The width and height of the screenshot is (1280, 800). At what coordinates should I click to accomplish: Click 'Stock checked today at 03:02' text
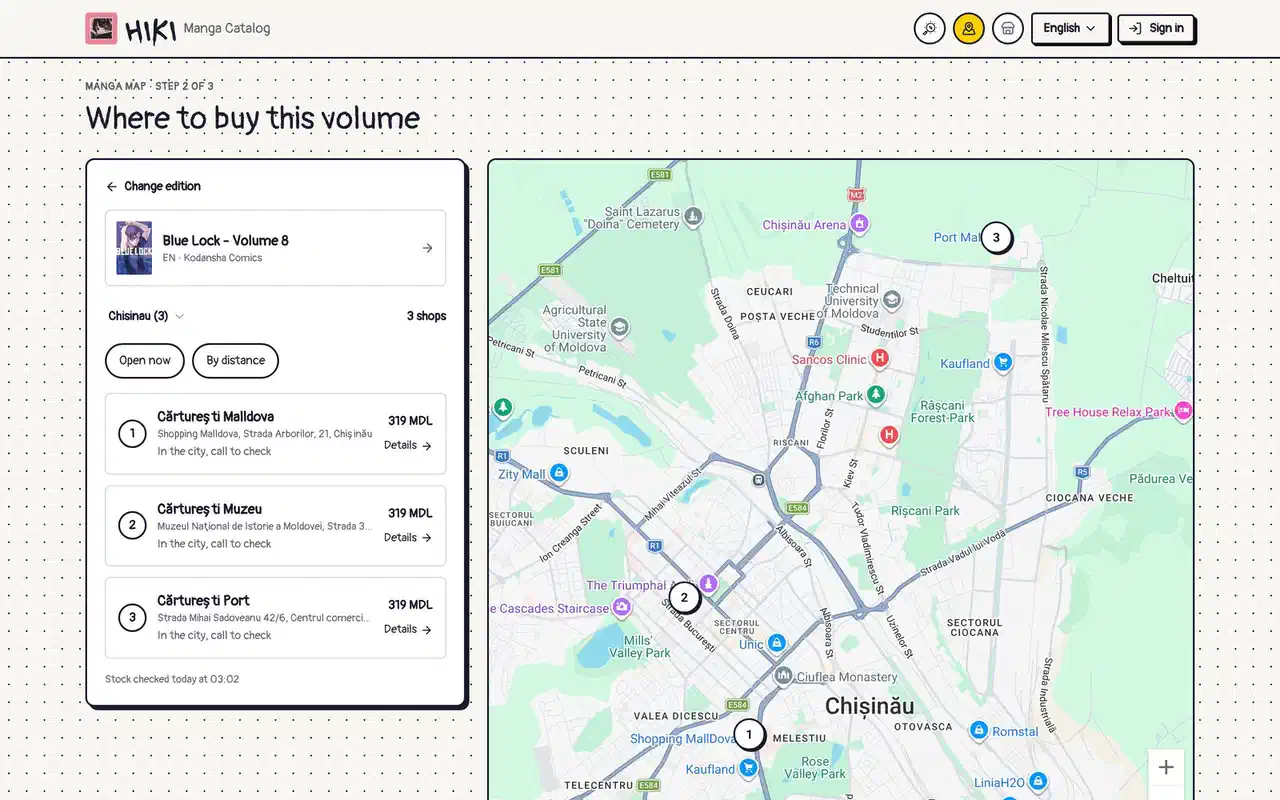click(x=172, y=679)
